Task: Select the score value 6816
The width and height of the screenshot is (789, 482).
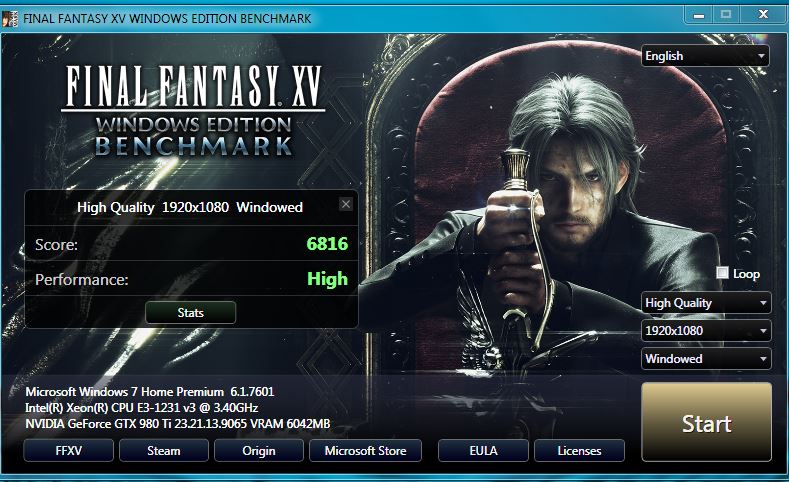Action: point(327,244)
